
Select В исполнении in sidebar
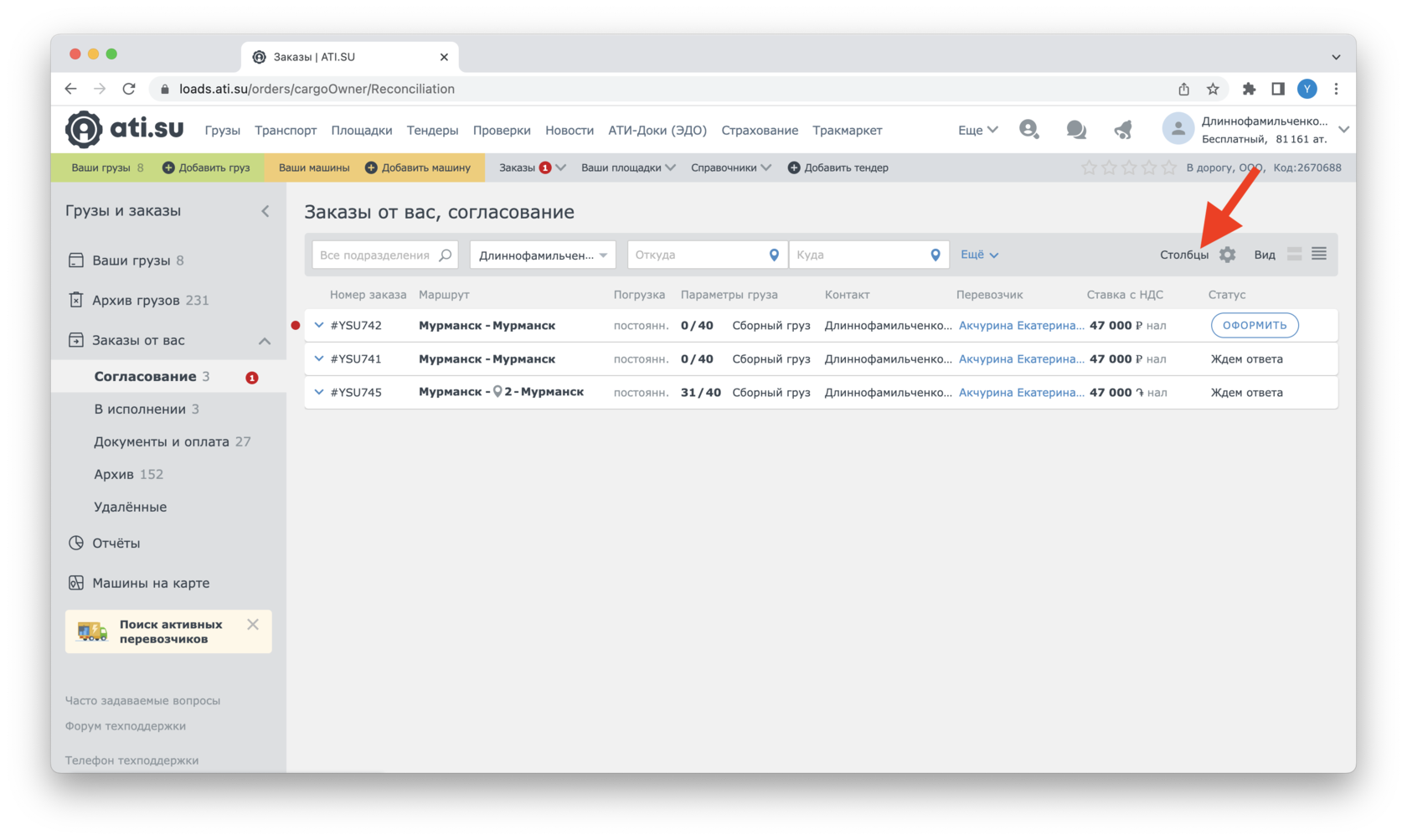point(147,409)
